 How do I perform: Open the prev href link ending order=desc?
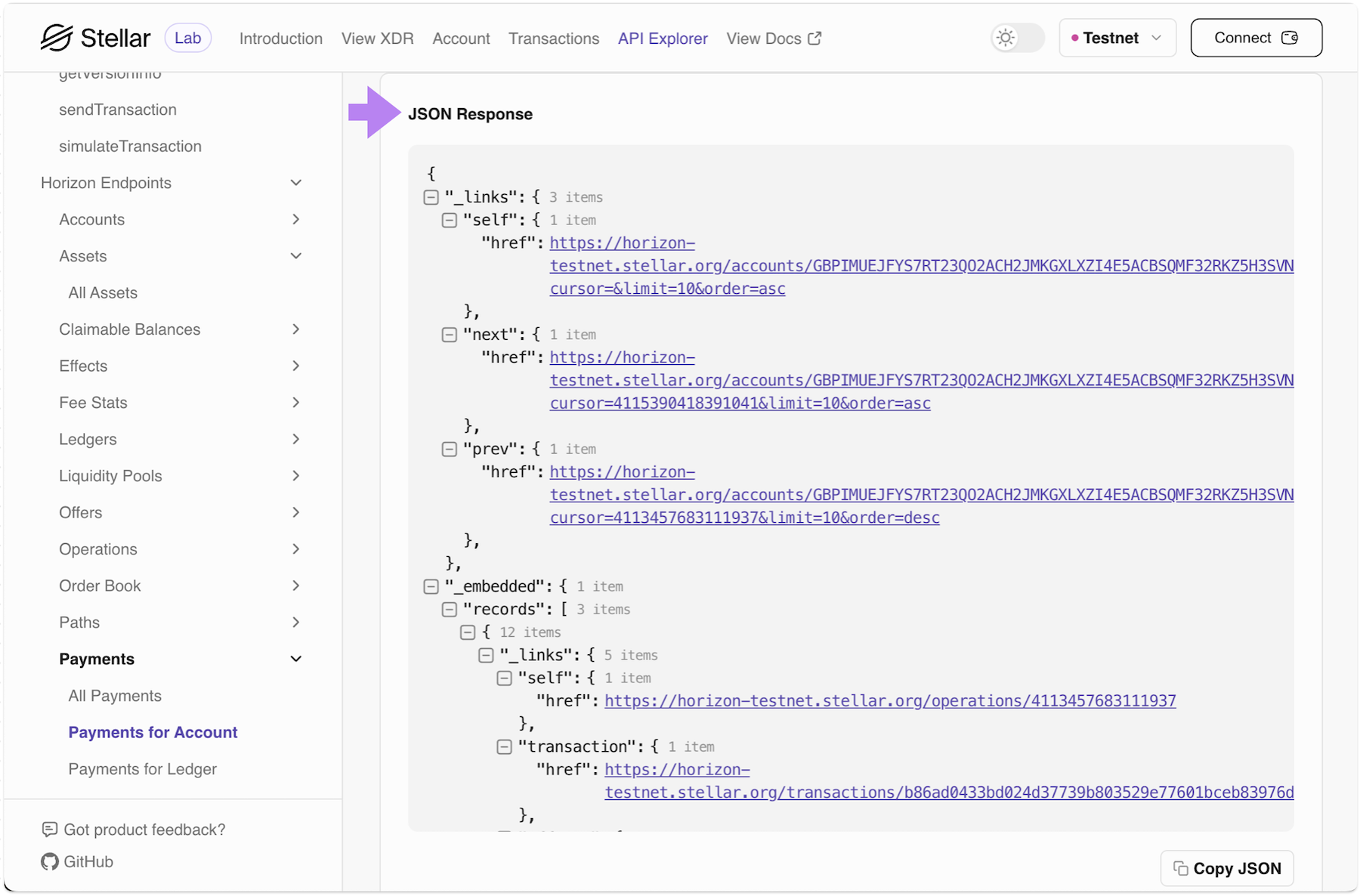922,495
